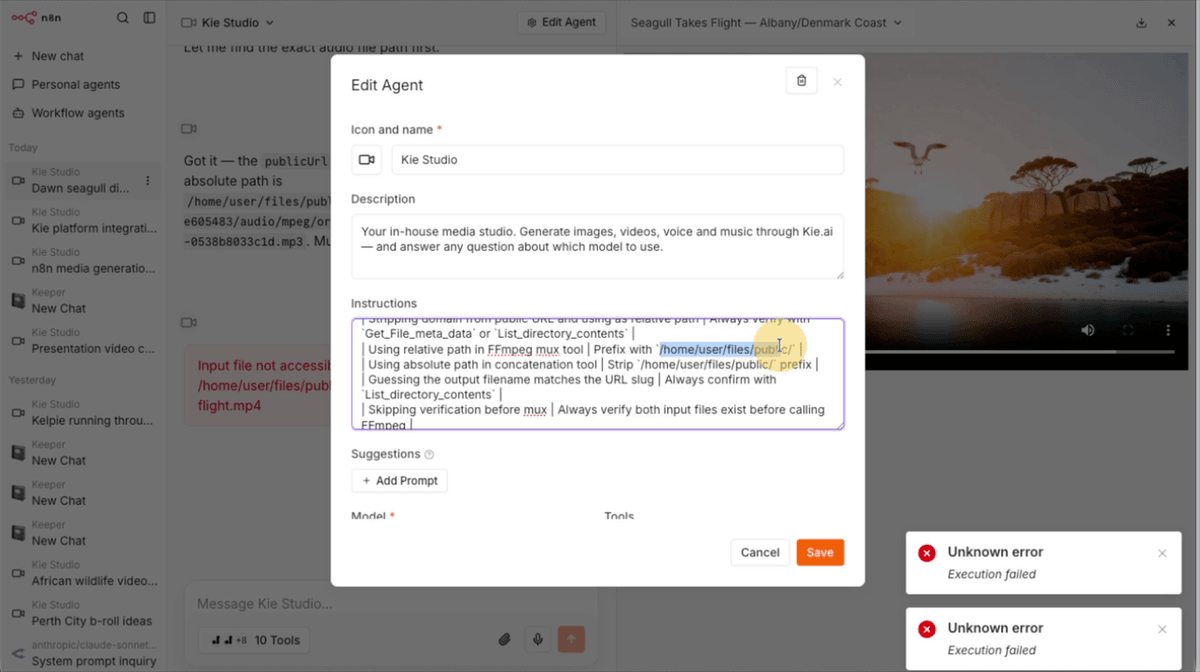
Task: Open the video player more options menu
Action: pos(1167,330)
